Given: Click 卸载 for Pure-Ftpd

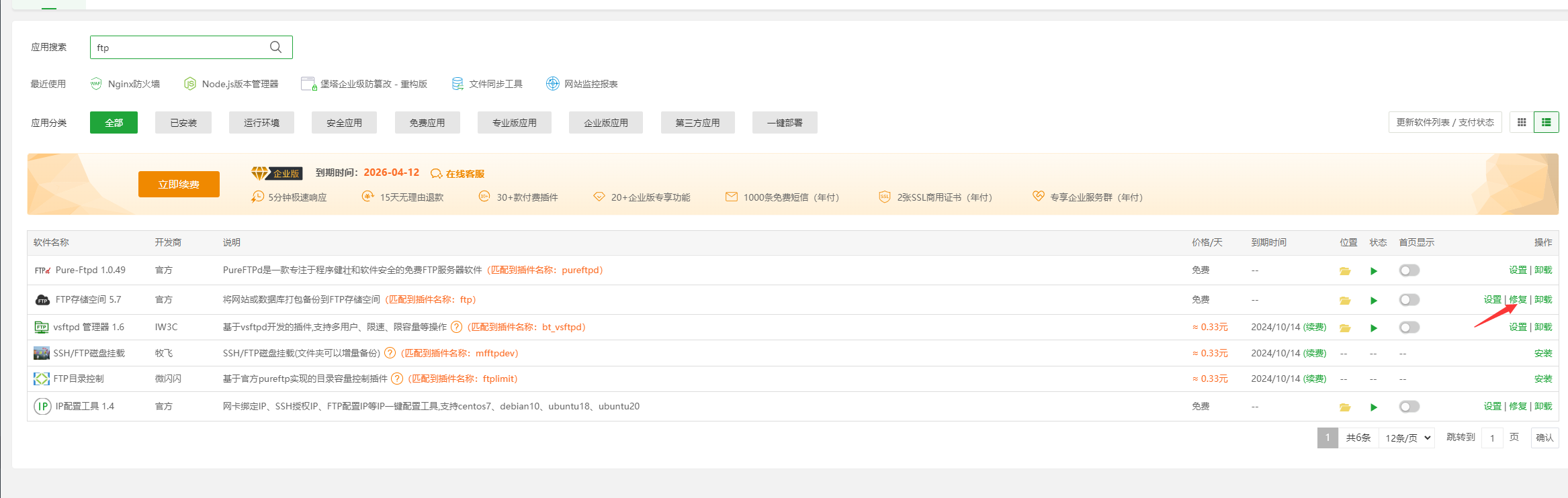Looking at the screenshot, I should pyautogui.click(x=1543, y=270).
